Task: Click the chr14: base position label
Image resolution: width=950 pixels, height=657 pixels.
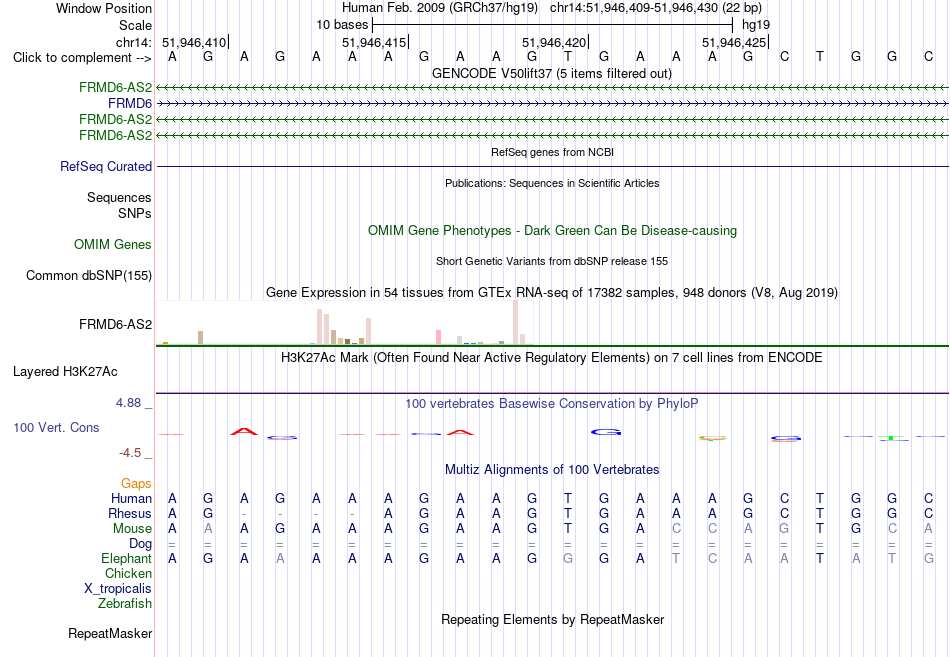Action: 133,42
